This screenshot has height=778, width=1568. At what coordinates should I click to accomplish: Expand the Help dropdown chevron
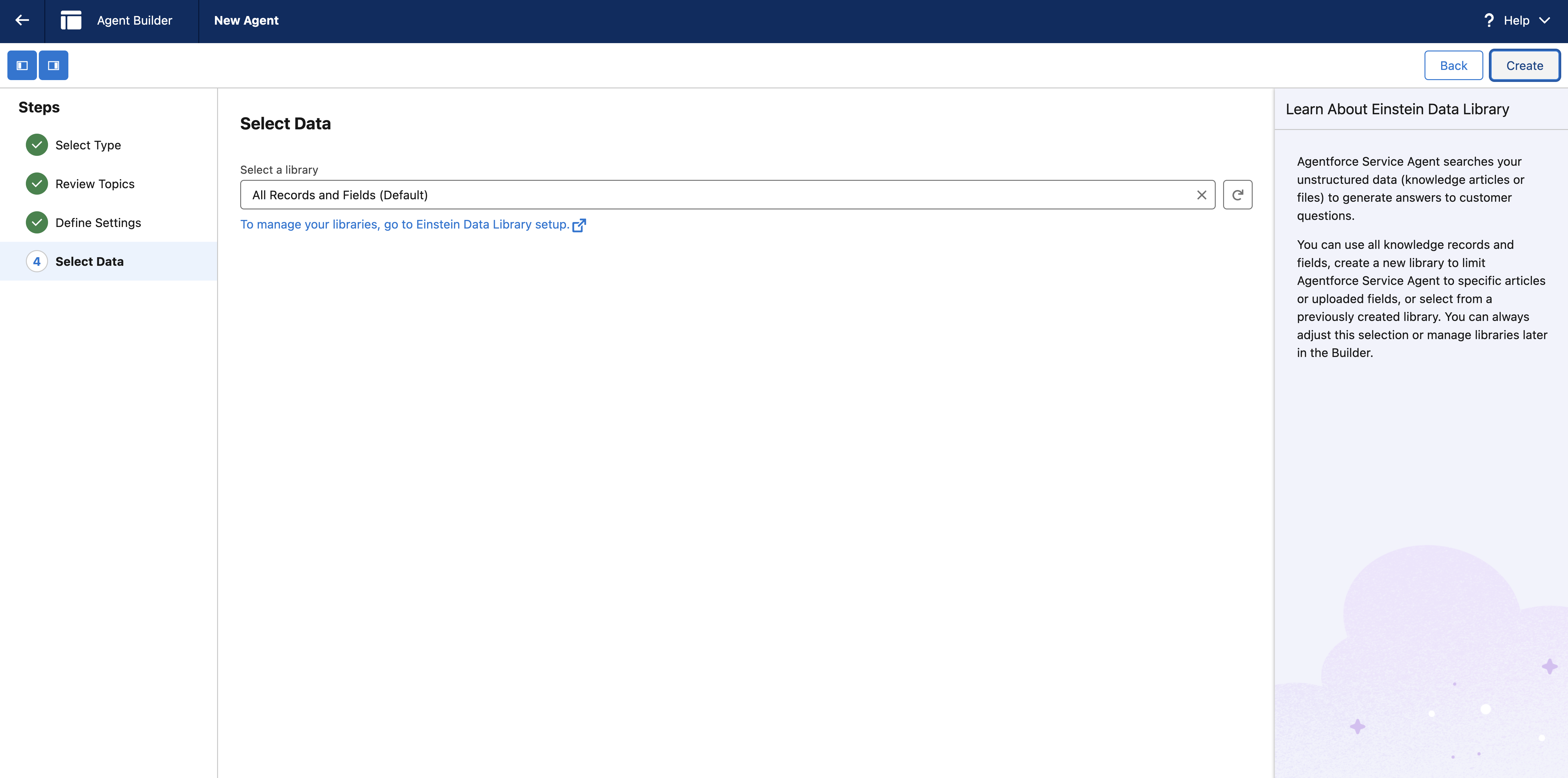coord(1544,20)
